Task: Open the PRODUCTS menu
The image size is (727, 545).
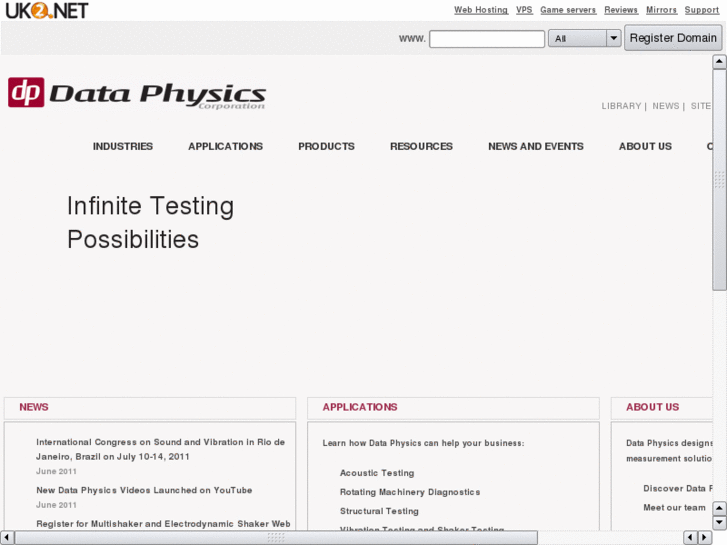Action: [x=326, y=147]
